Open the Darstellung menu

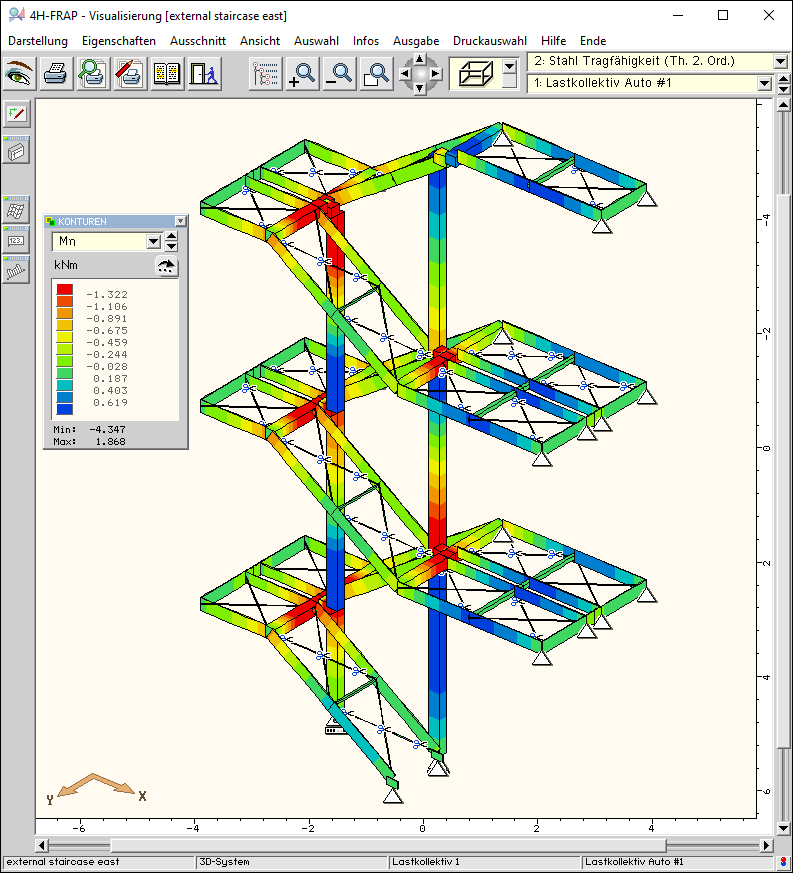tap(38, 41)
